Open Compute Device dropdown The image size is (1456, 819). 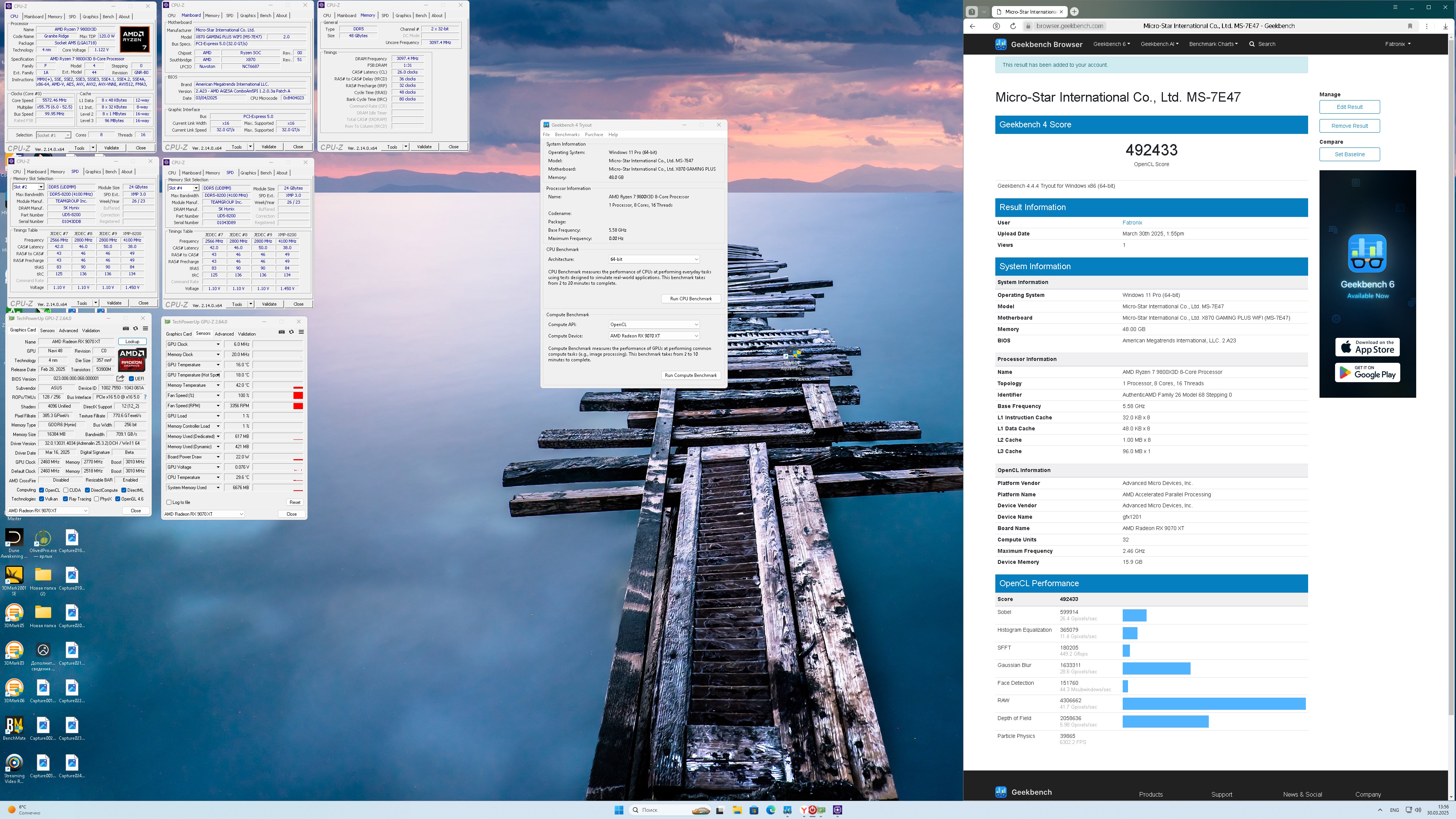point(654,336)
